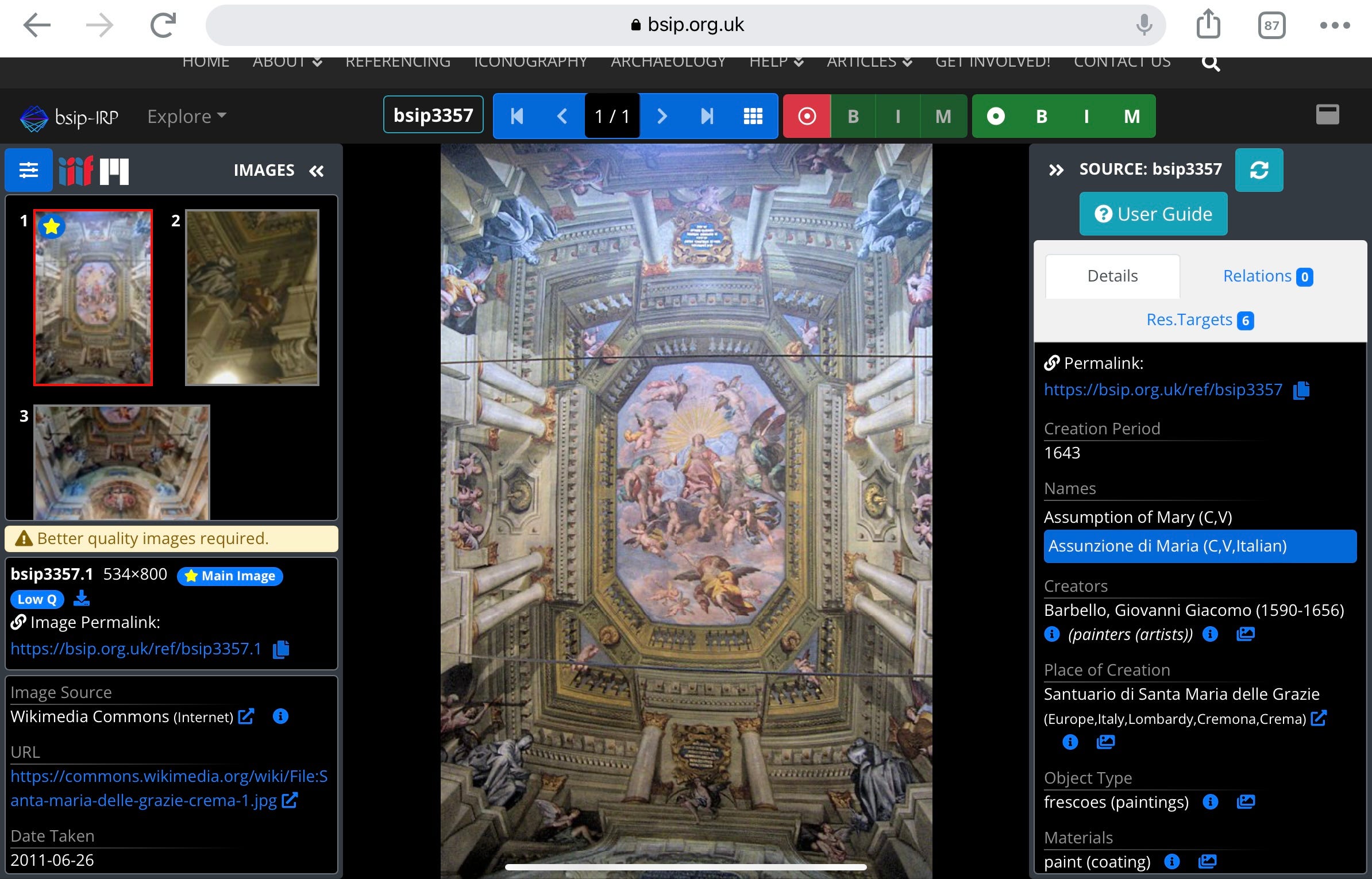
Task: Open the Explore dropdown
Action: click(x=187, y=117)
